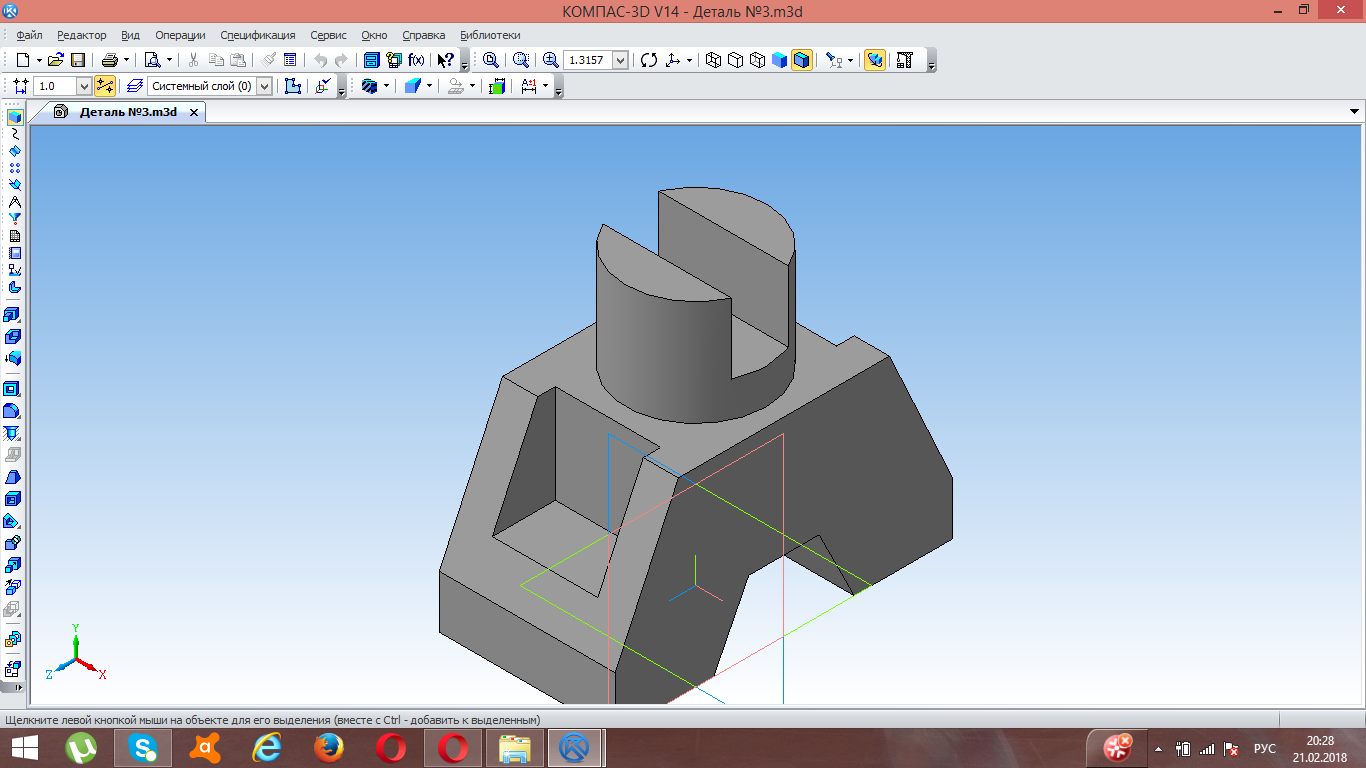Switch display to thin hidden lines
This screenshot has width=1366, height=768.
click(x=757, y=60)
